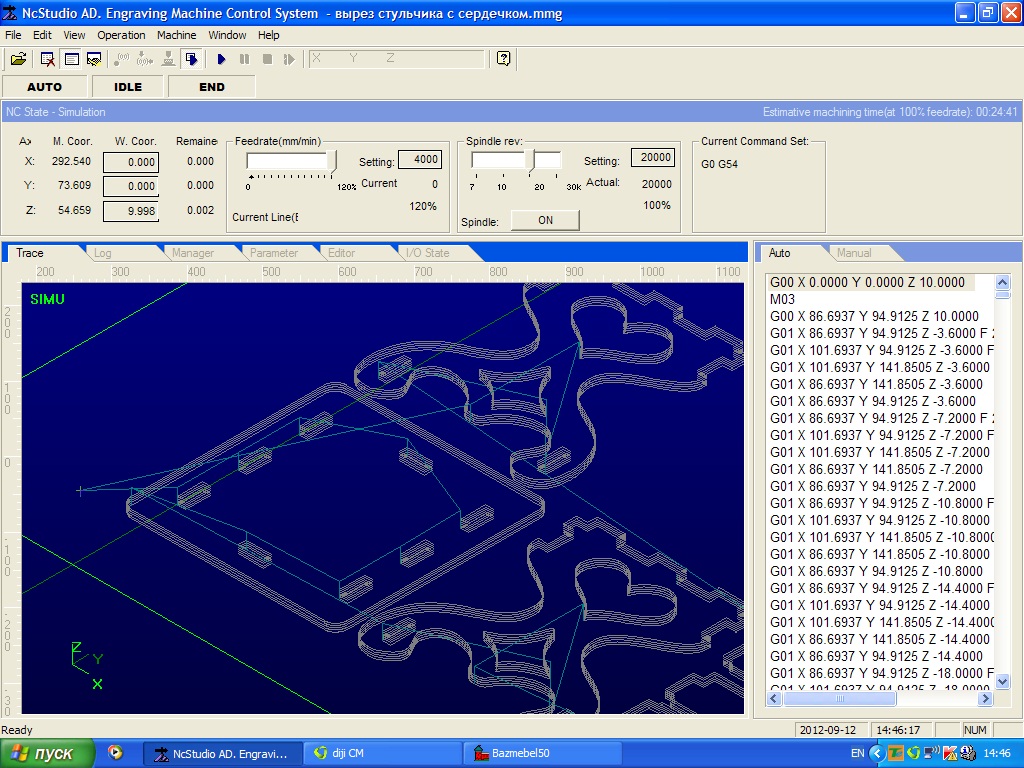
Task: Select the Manual tab in right panel
Action: pyautogui.click(x=854, y=253)
